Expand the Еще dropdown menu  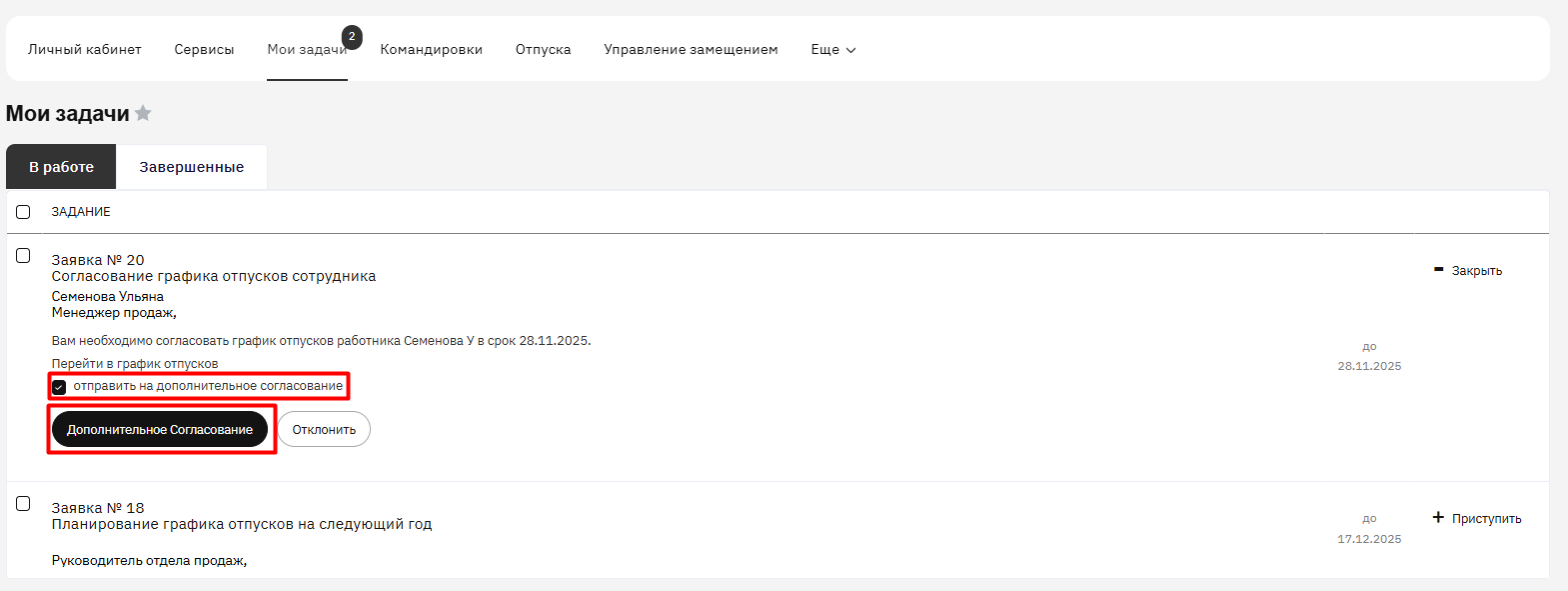click(832, 49)
